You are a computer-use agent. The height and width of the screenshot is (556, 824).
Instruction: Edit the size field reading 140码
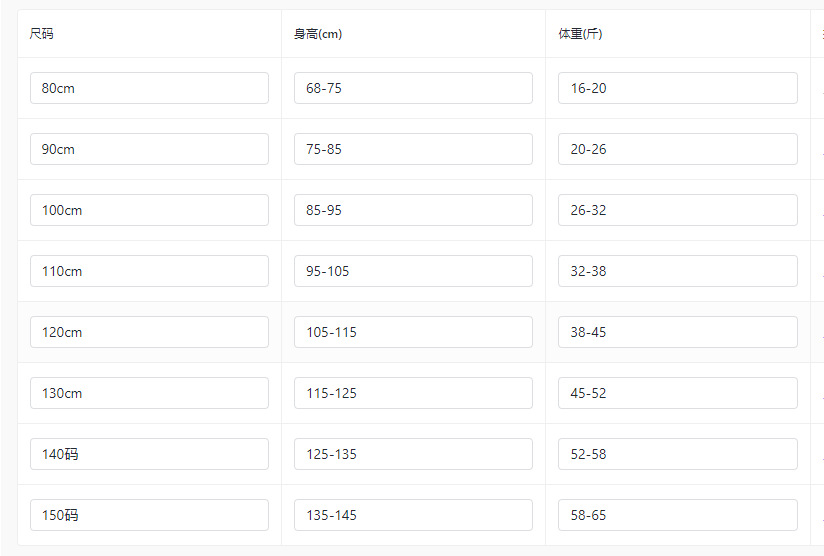(x=149, y=454)
